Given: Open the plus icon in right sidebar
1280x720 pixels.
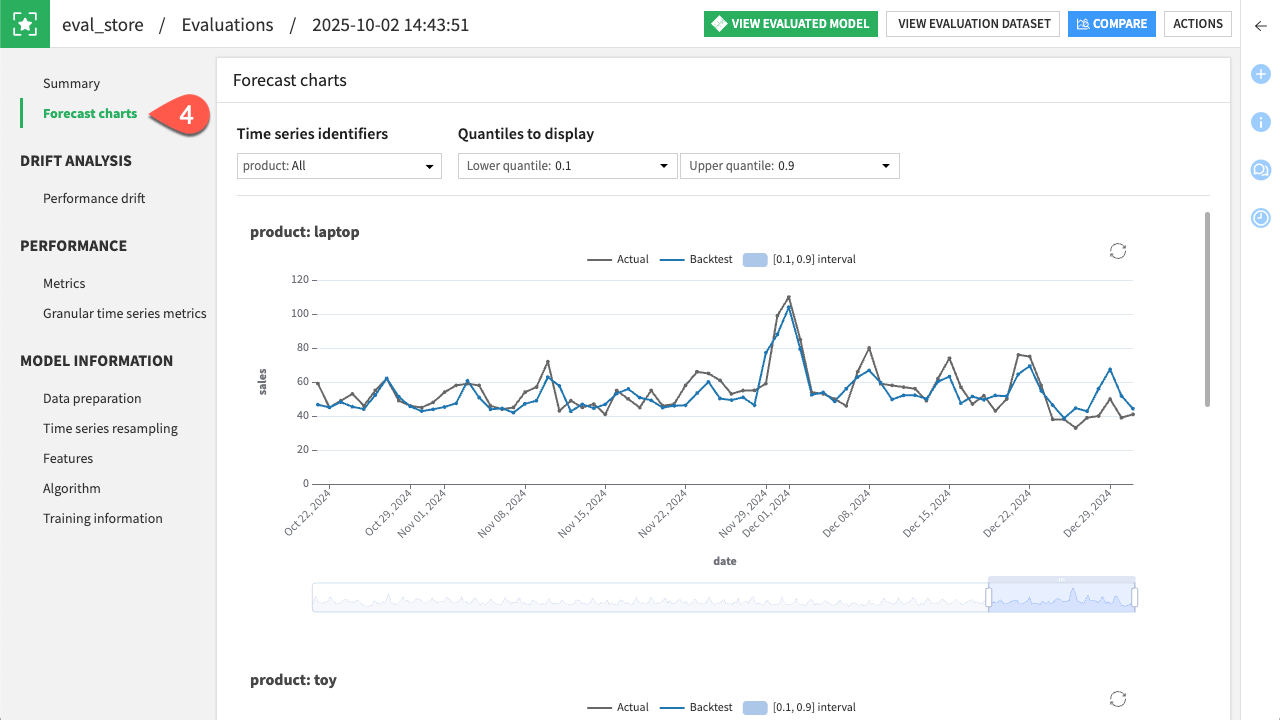Looking at the screenshot, I should click(1260, 74).
